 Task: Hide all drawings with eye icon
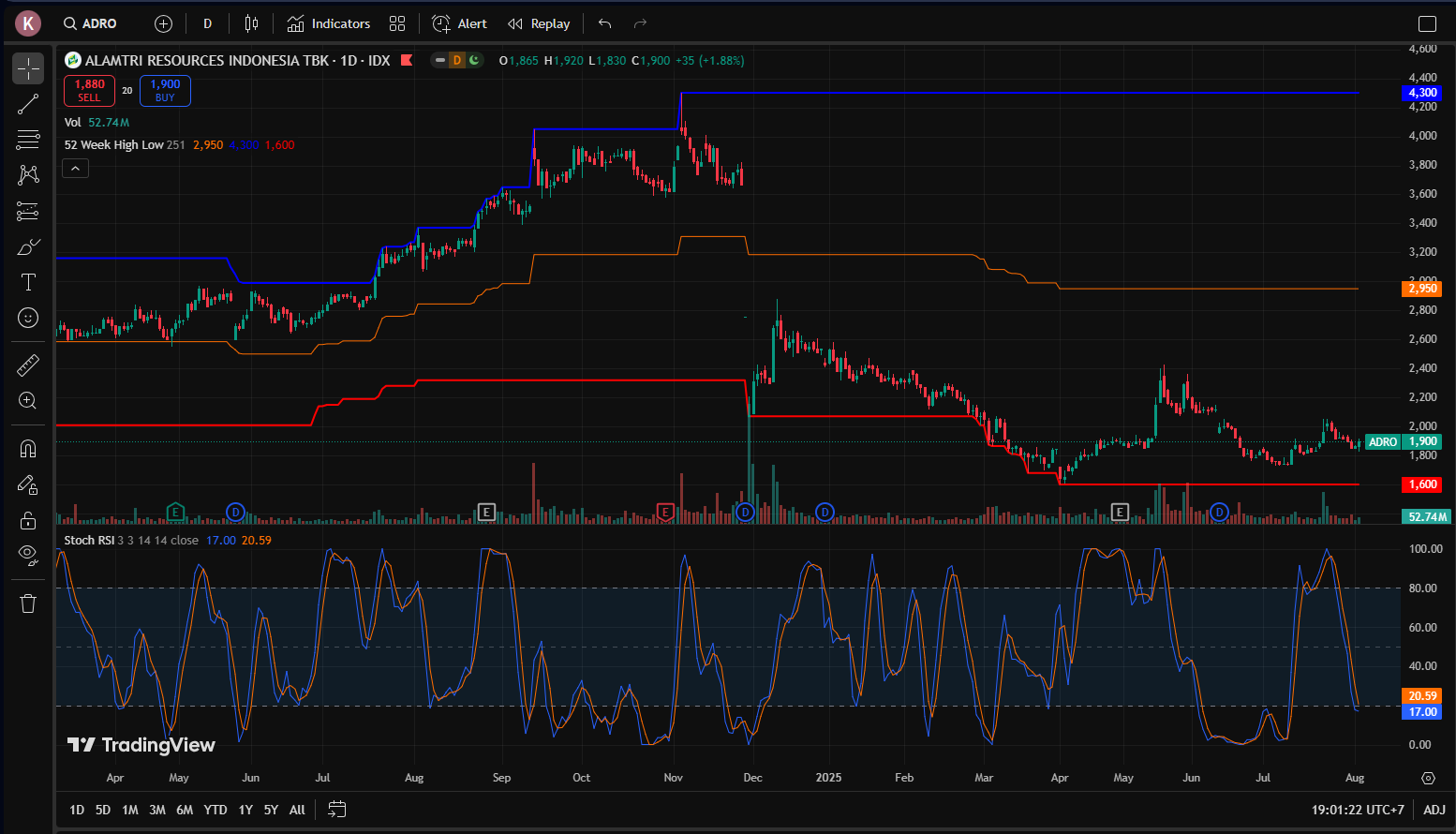coord(28,556)
